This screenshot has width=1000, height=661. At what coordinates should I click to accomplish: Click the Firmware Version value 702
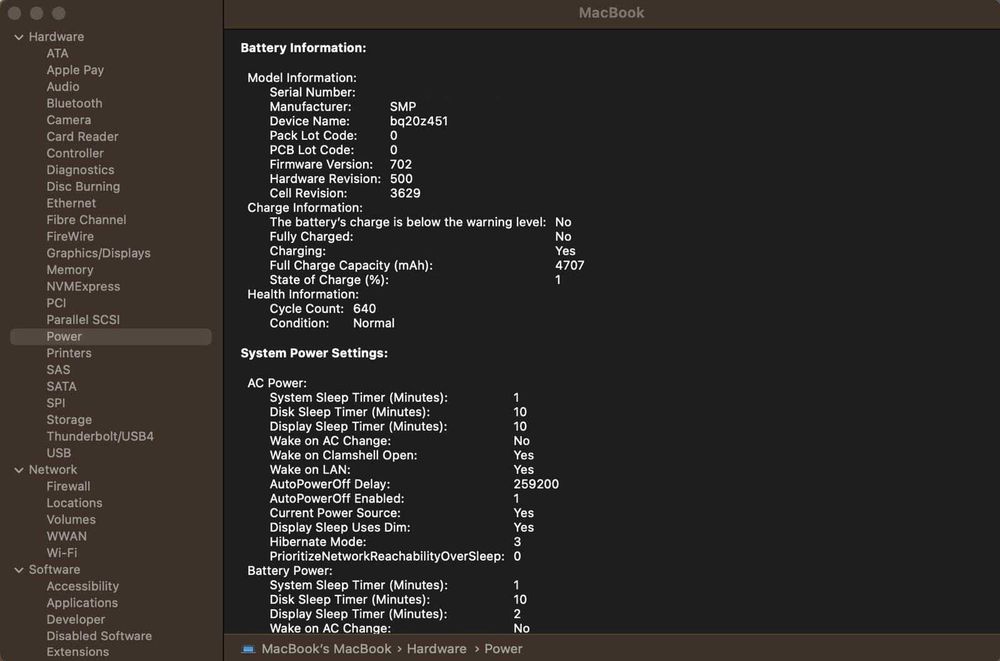click(401, 165)
